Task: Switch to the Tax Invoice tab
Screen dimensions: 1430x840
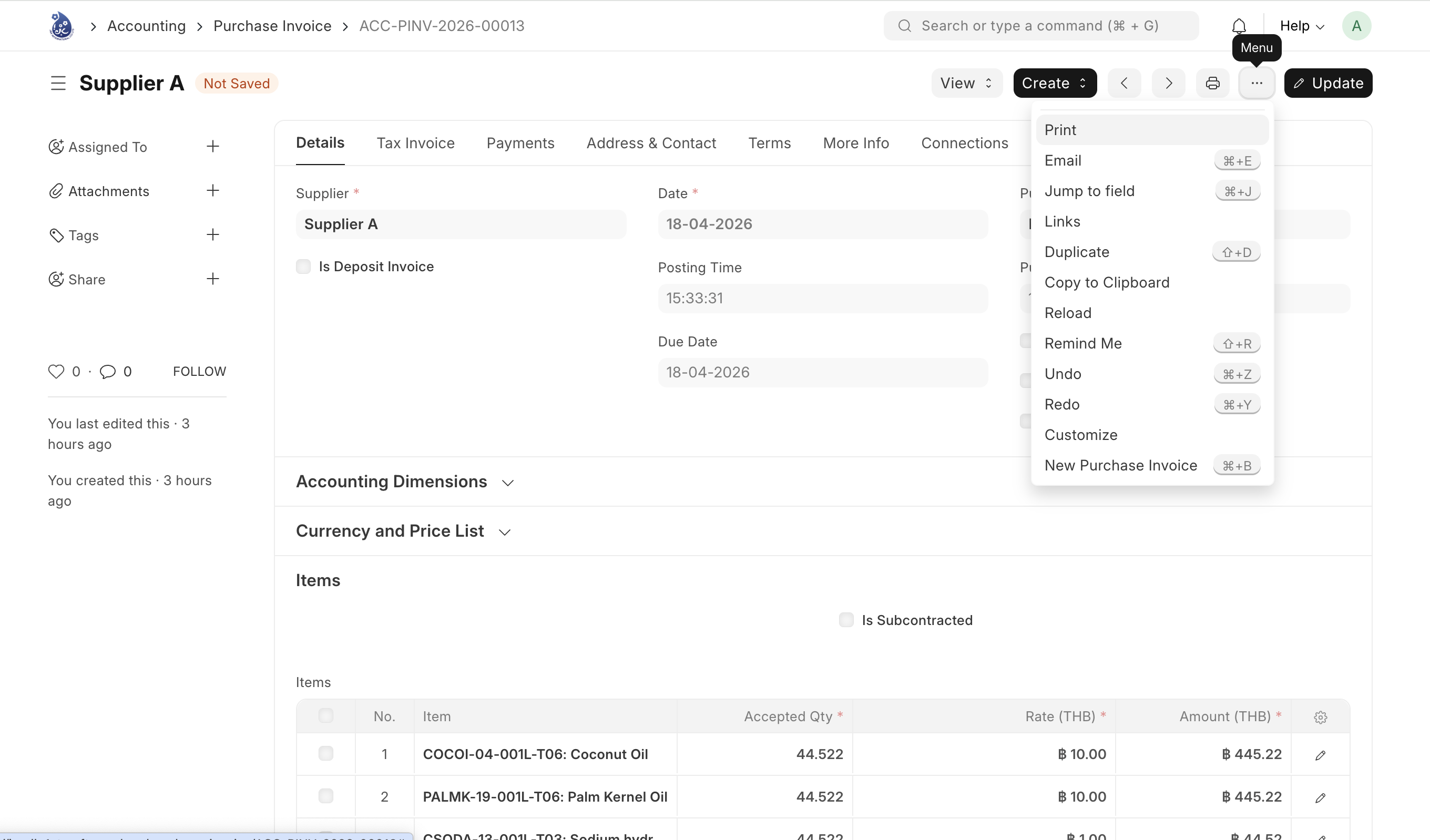Action: pos(415,143)
